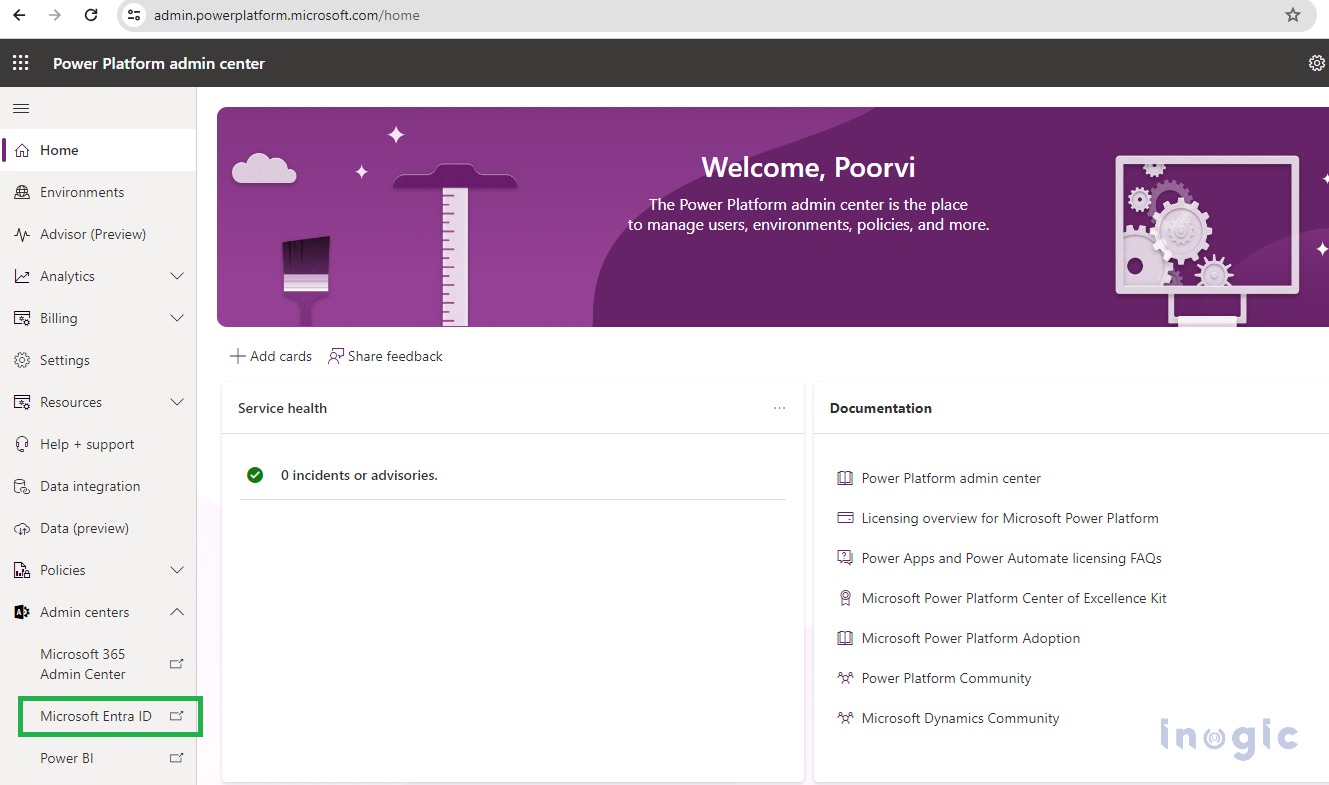Viewport: 1329px width, 785px height.
Task: Click the Data (preview) cloud icon
Action: pos(22,528)
